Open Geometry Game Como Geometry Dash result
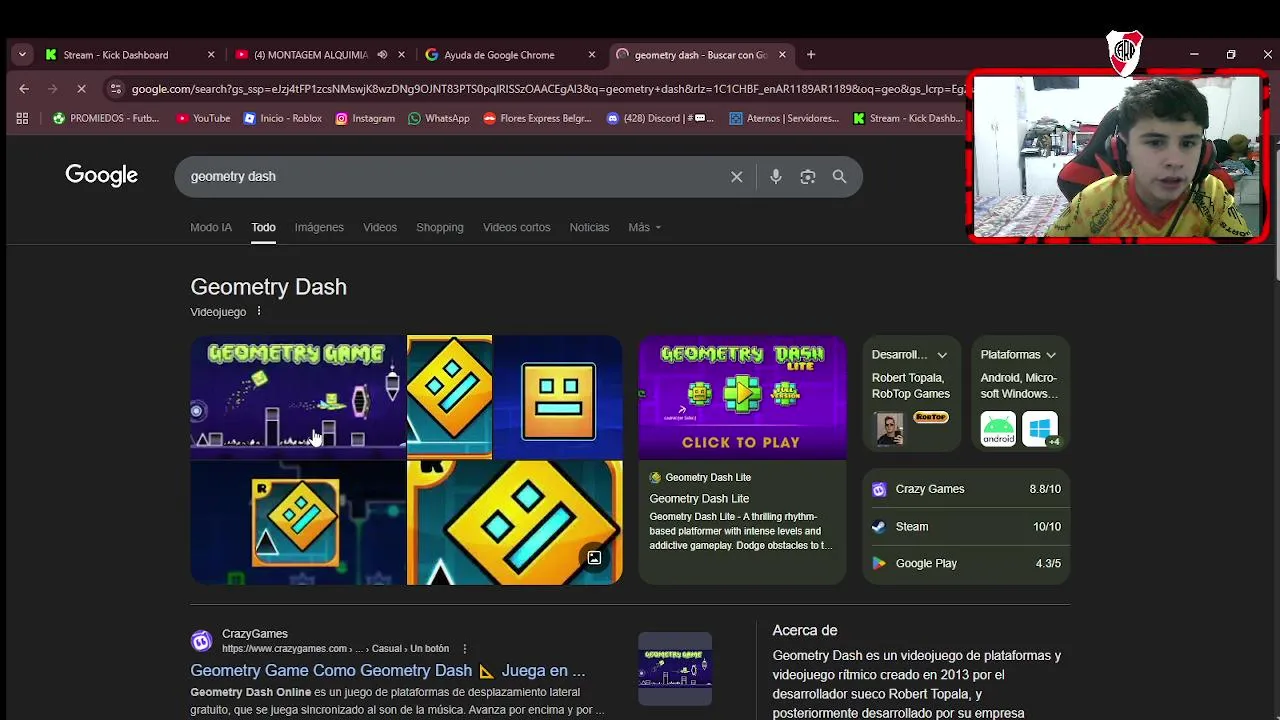The width and height of the screenshot is (1280, 720). click(388, 671)
